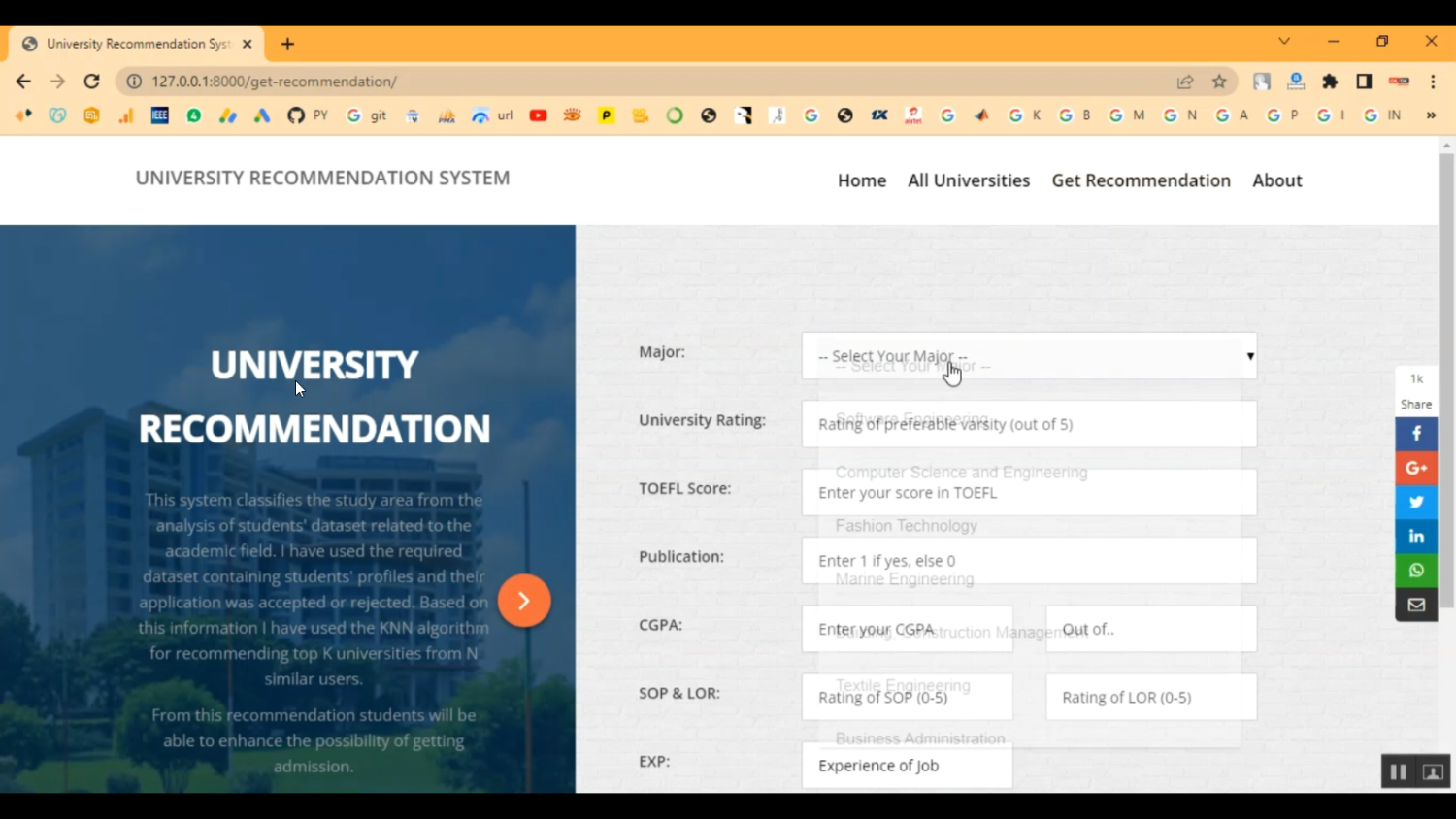Click the '1k' share count text

point(1416,378)
